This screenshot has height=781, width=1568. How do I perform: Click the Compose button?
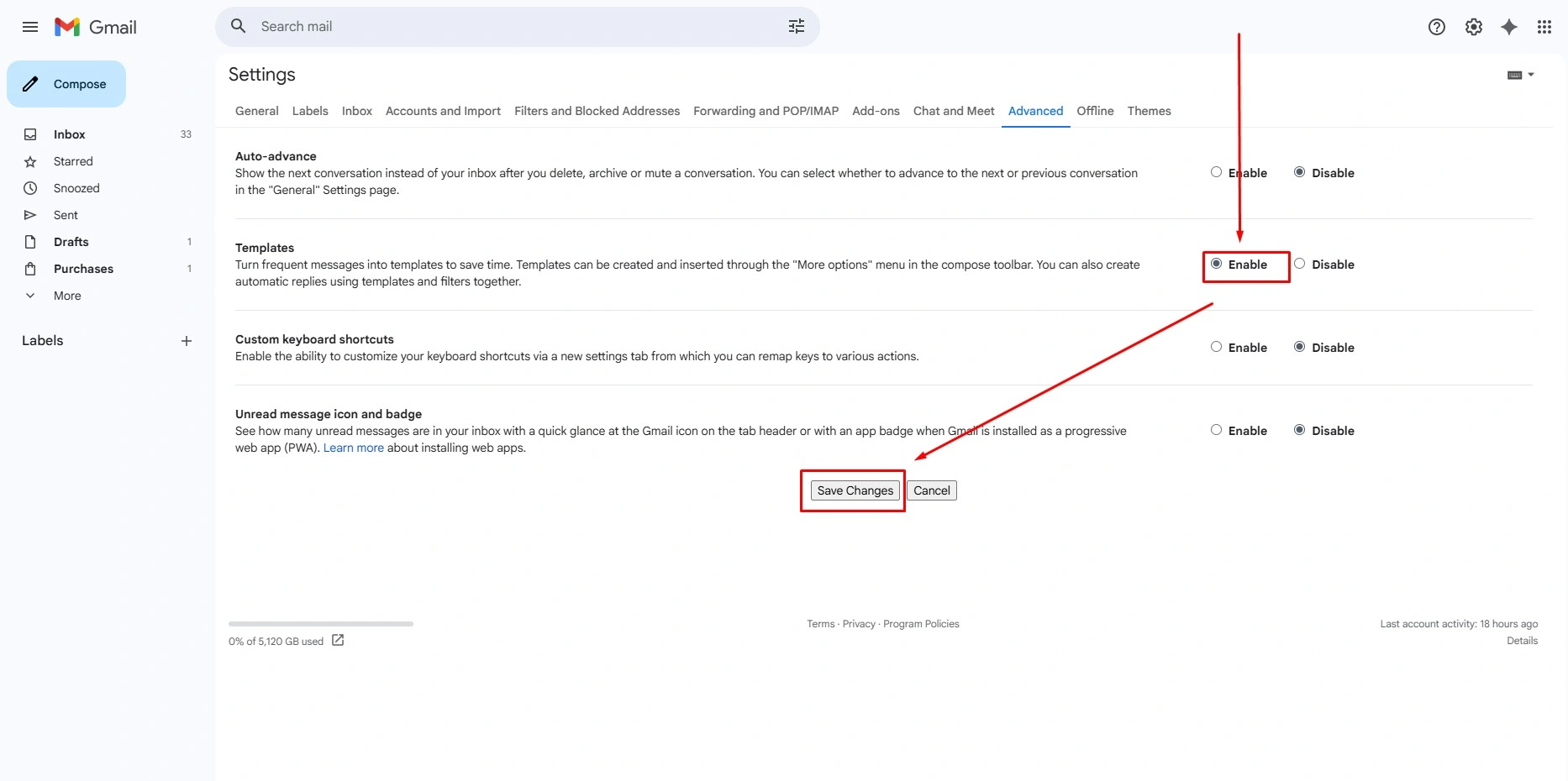[66, 84]
